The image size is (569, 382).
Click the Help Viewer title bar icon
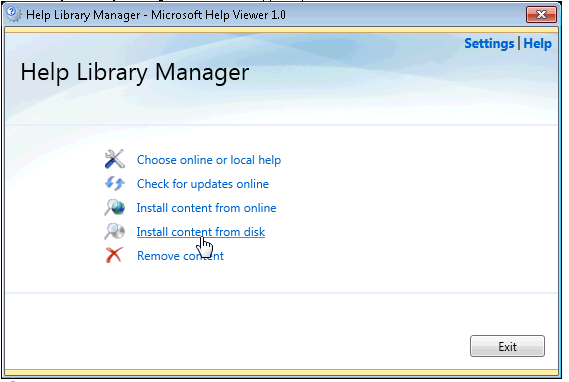click(x=14, y=15)
